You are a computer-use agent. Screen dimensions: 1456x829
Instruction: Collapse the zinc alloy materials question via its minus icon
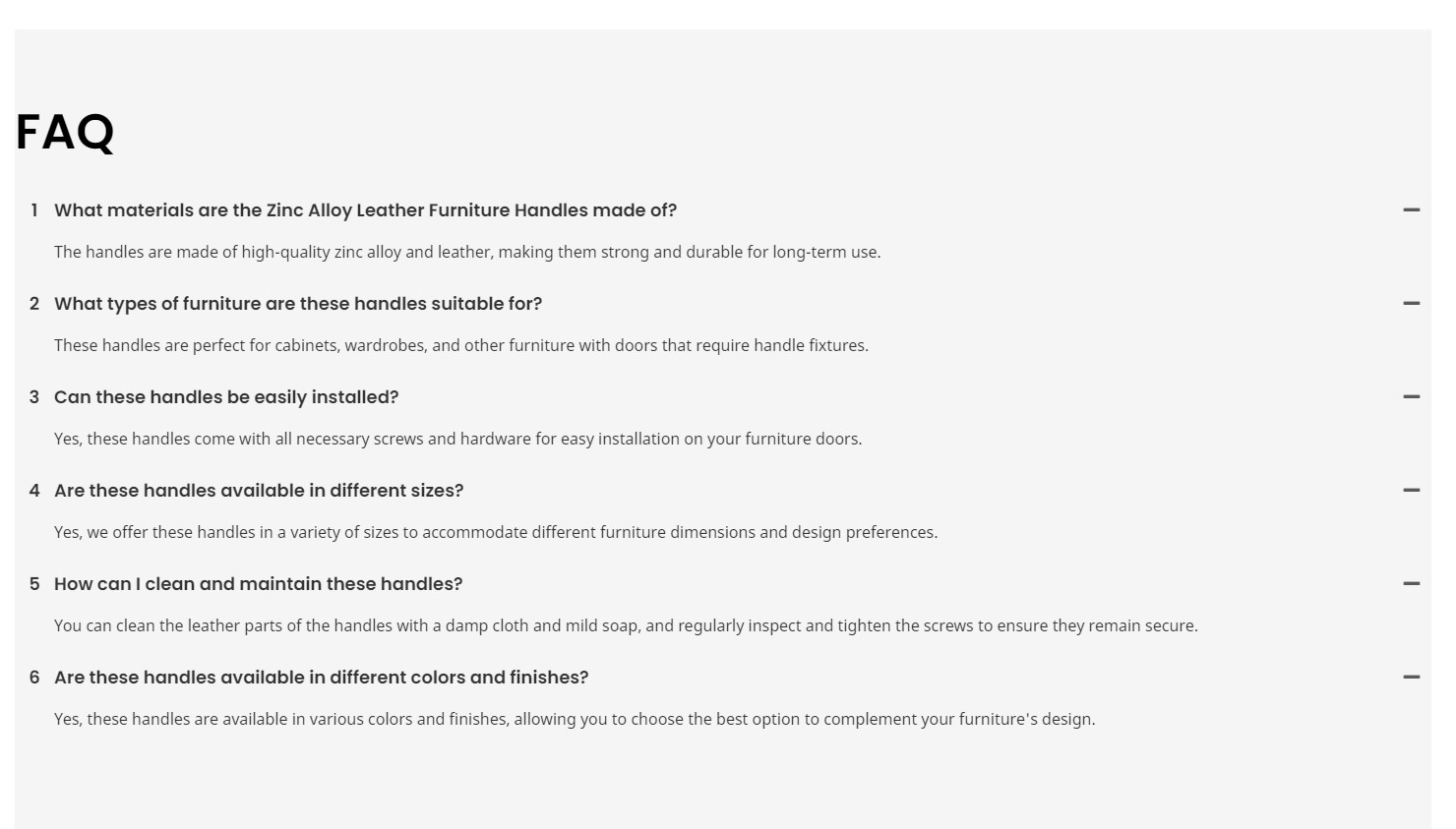coord(1411,209)
